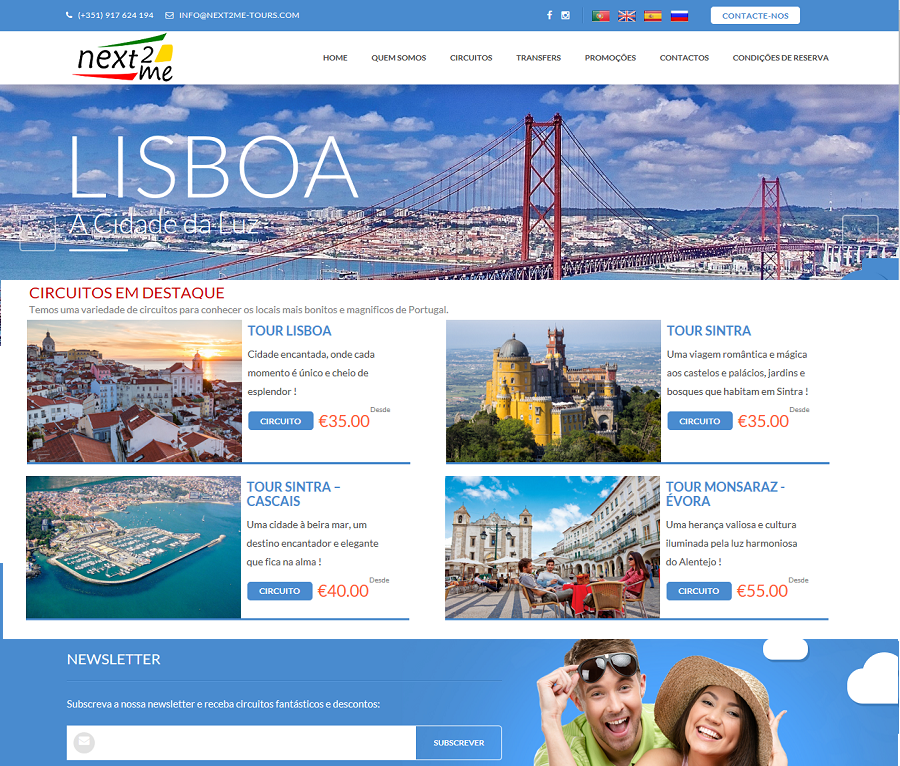Open the Tour Sintra – Cascais title link
Image resolution: width=900 pixels, height=766 pixels.
pos(293,493)
